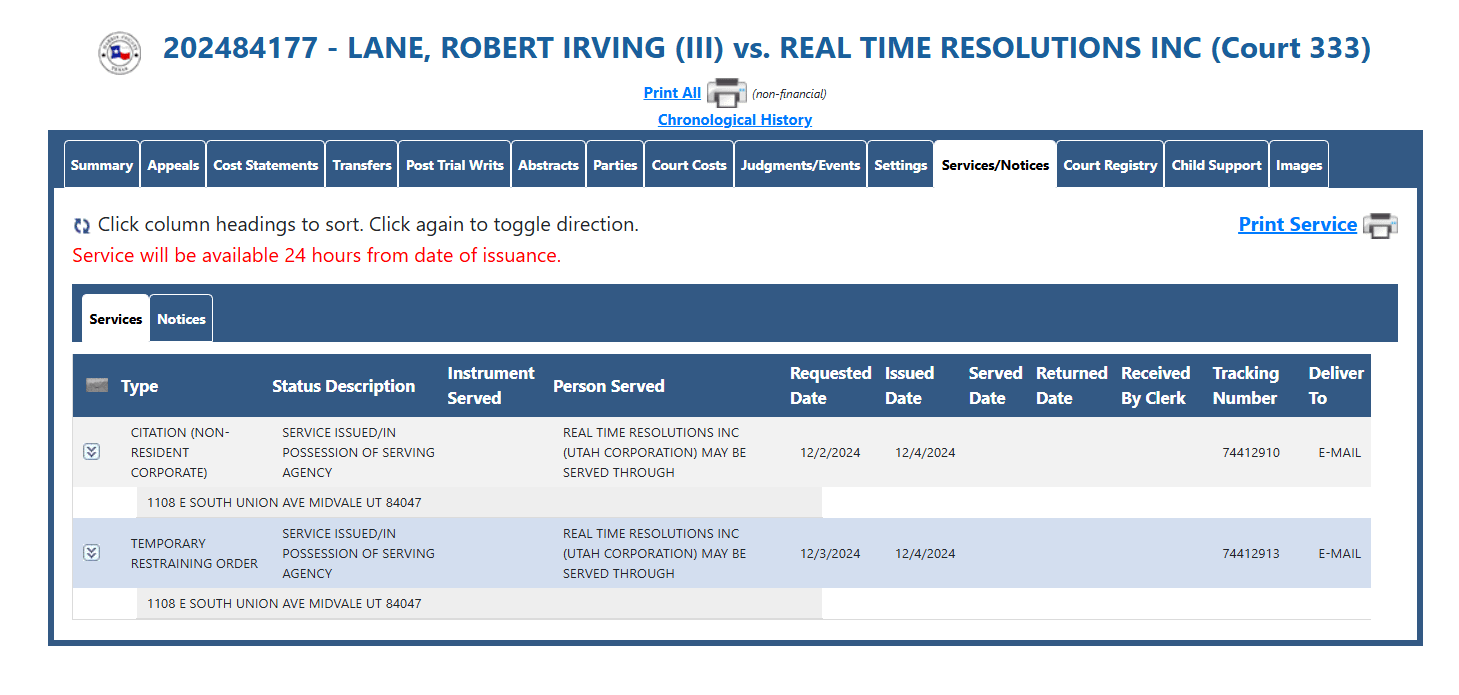Sort by Served Date column
This screenshot has height=695, width=1459.
coord(996,386)
